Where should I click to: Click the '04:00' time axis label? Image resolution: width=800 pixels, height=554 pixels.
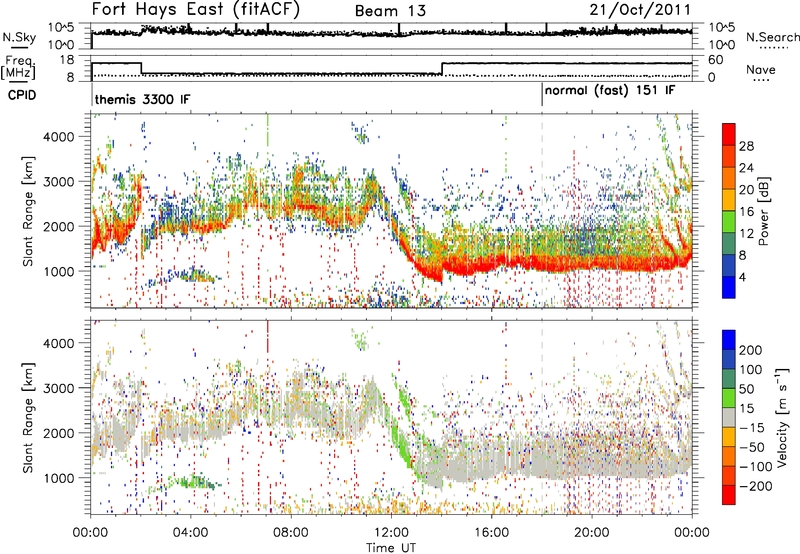click(190, 533)
